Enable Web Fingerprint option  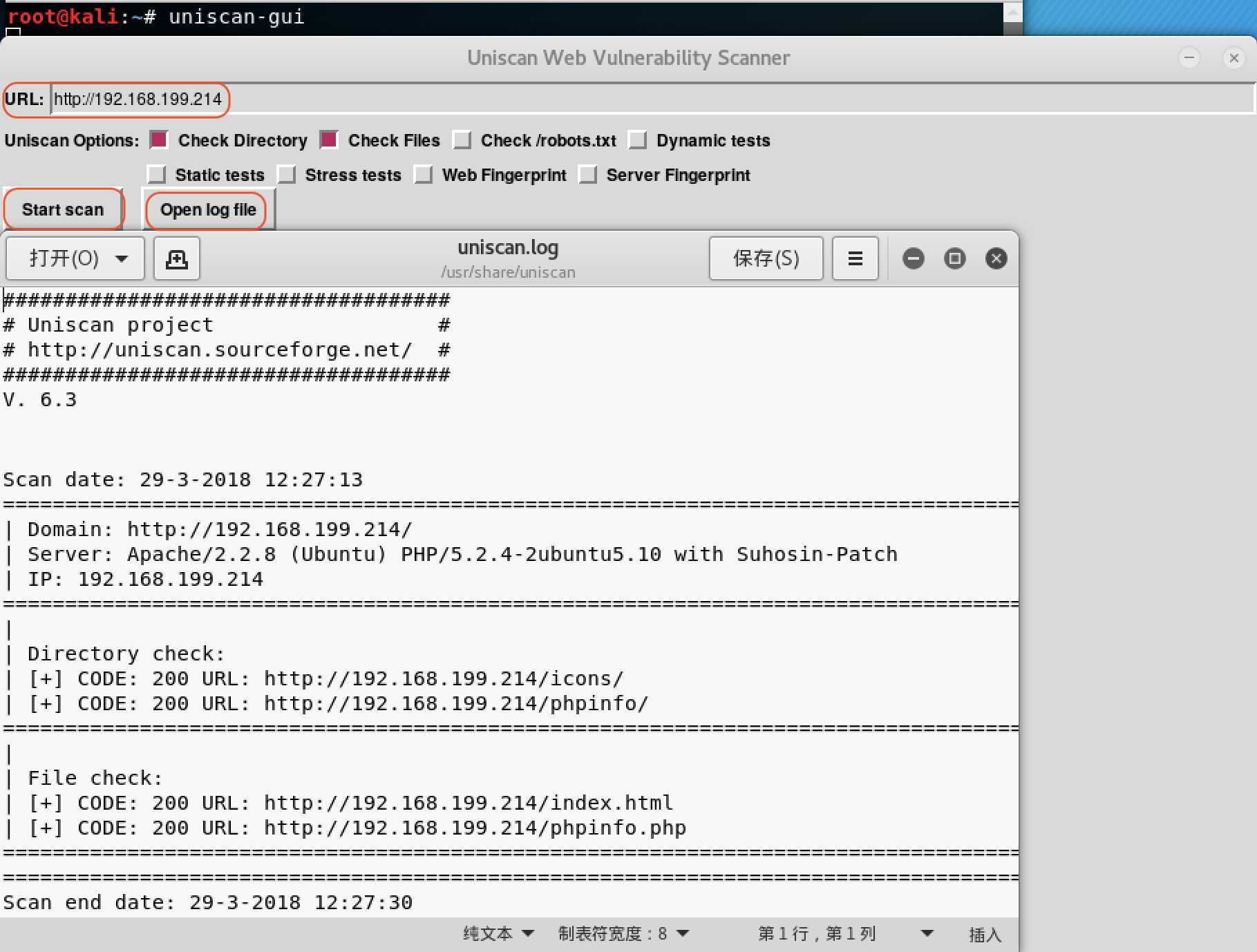click(423, 175)
